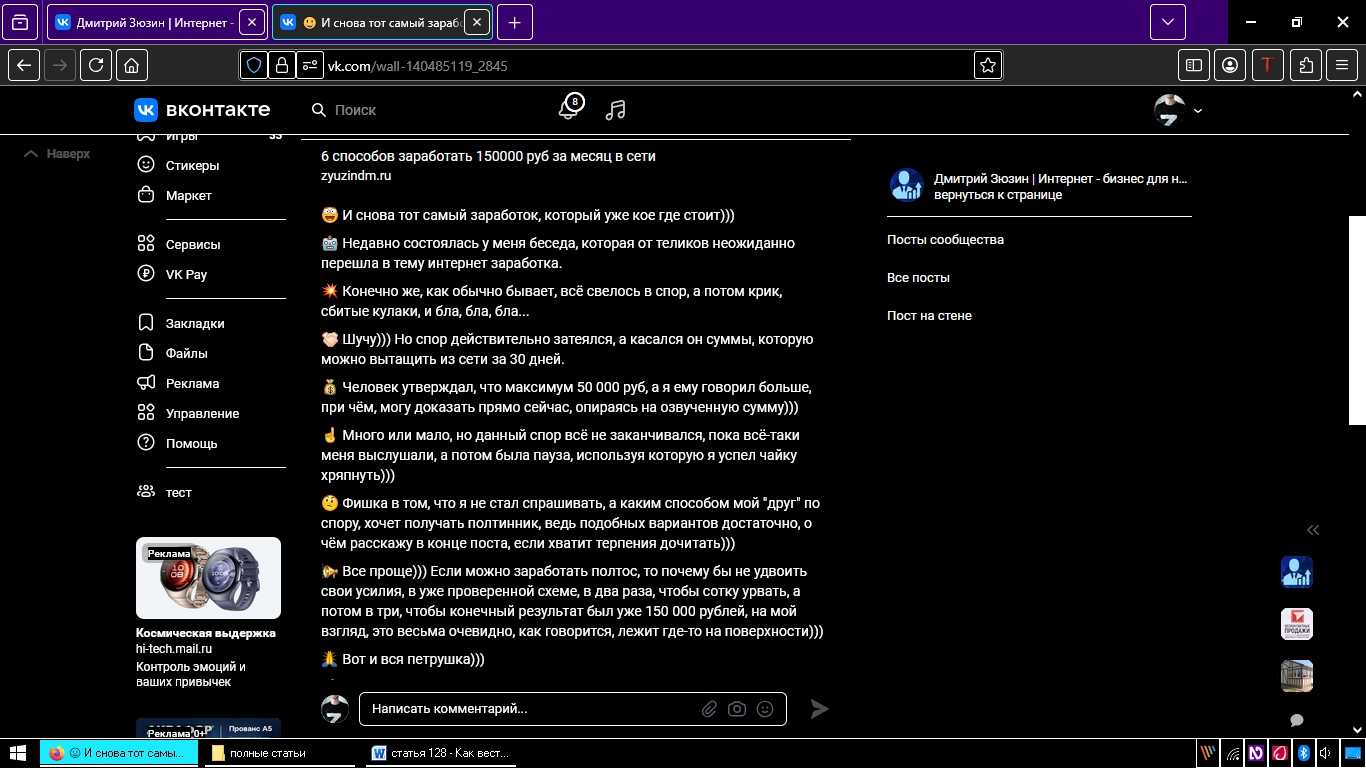Go to browser home page
This screenshot has width=1366, height=768.
132,65
